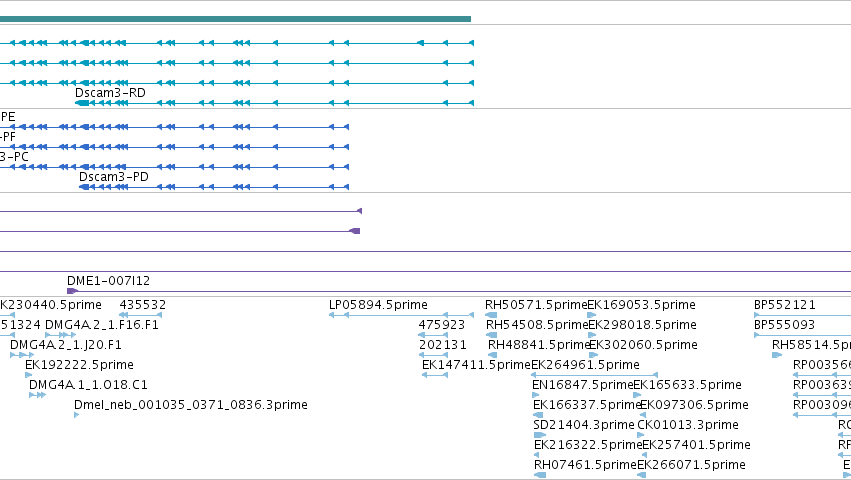Image resolution: width=851 pixels, height=480 pixels.
Task: Click the RH07461.5prime arrow glyph
Action: tap(540, 475)
